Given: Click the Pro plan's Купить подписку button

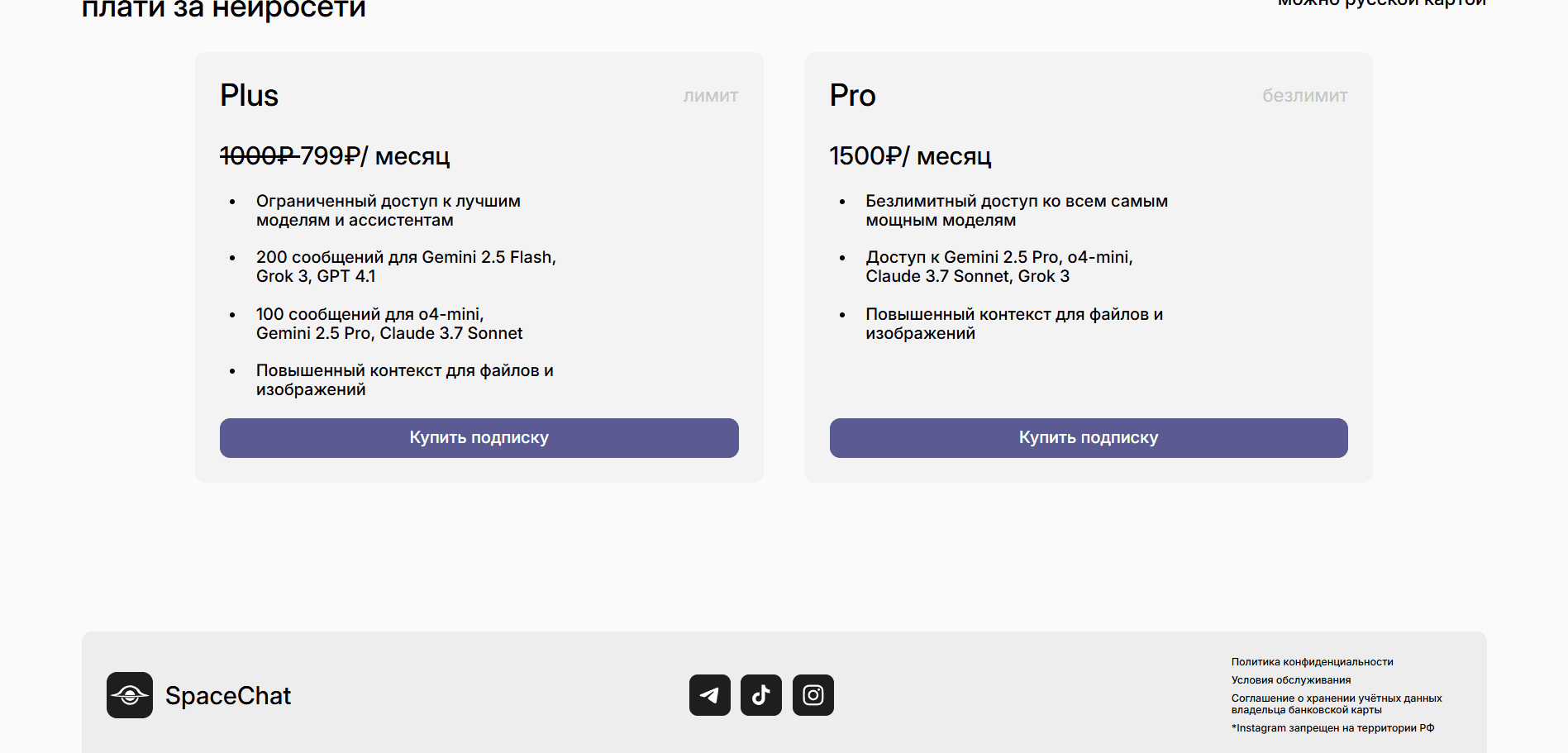Looking at the screenshot, I should click(1089, 438).
